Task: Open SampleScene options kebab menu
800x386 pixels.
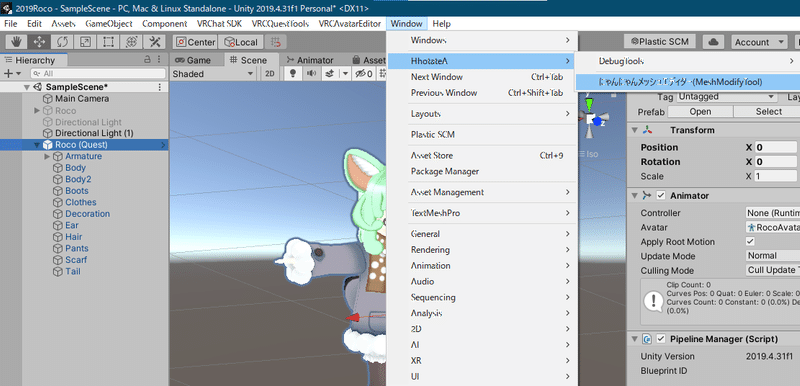Action: tap(160, 87)
